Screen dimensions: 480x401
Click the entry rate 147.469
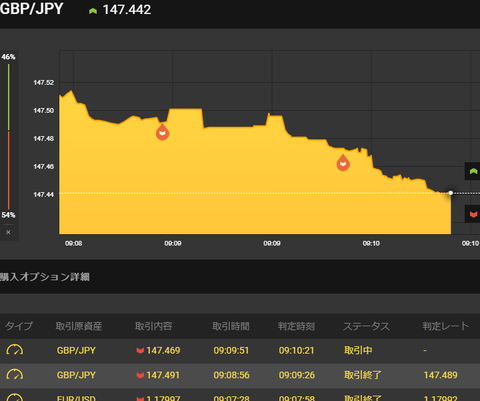click(x=163, y=351)
